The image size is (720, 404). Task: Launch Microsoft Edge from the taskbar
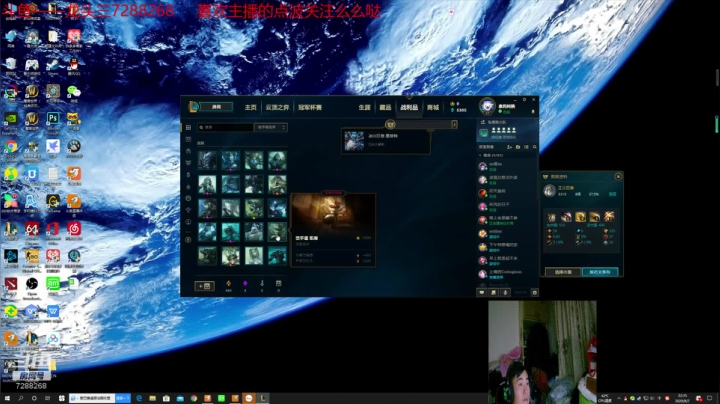[x=139, y=398]
